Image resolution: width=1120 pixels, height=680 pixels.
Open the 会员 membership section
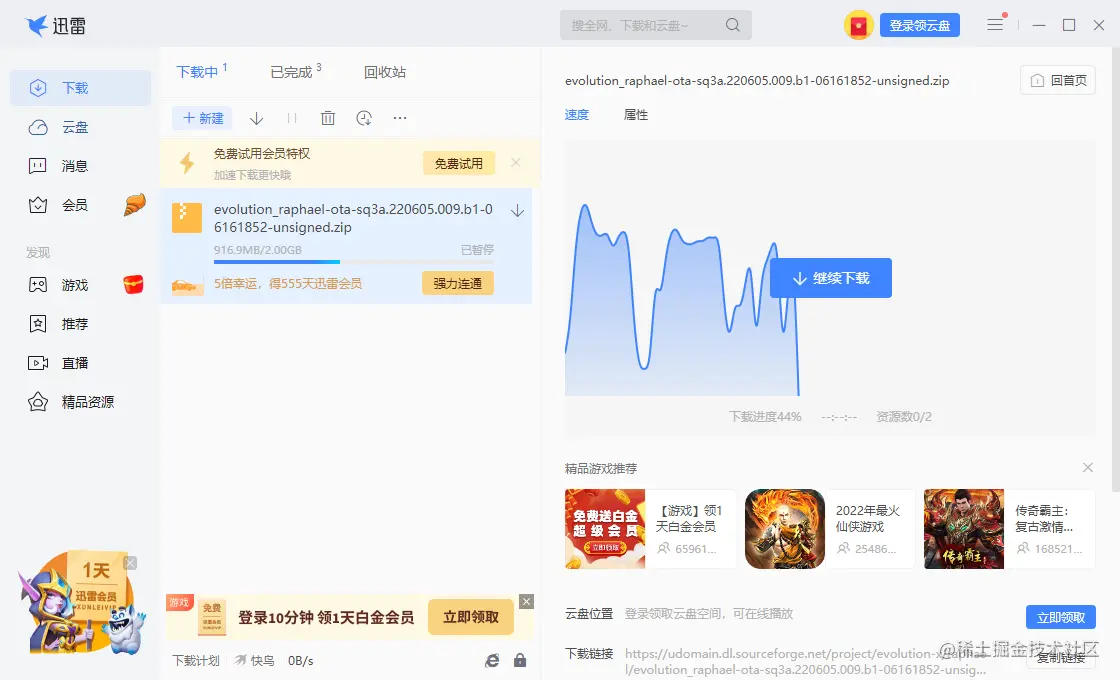[x=80, y=206]
